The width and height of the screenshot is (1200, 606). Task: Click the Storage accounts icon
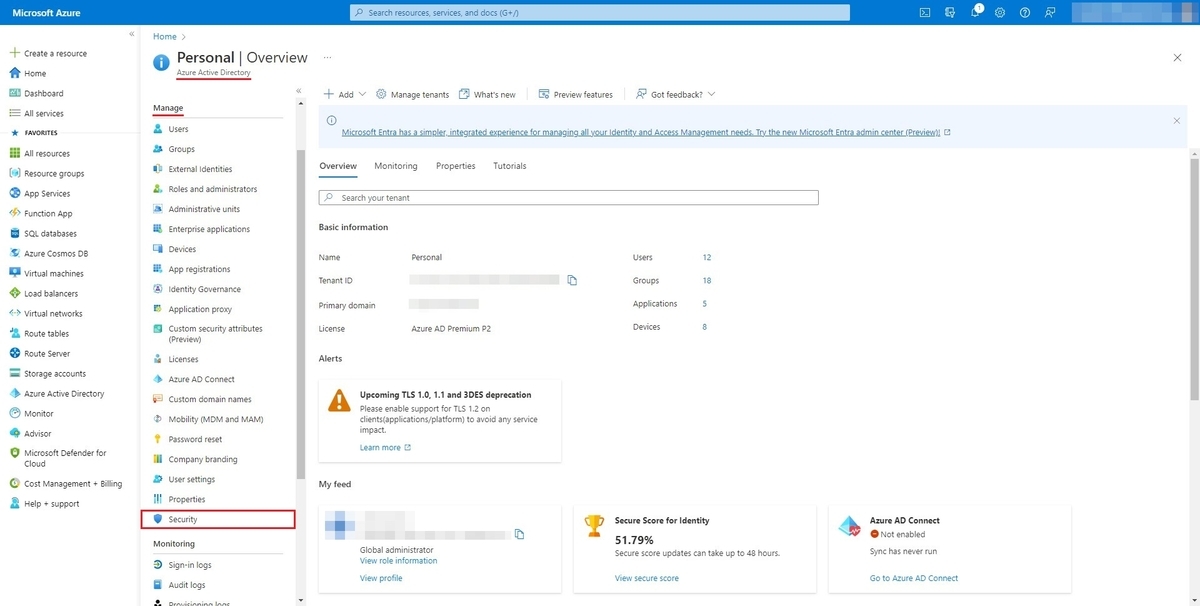tap(15, 373)
